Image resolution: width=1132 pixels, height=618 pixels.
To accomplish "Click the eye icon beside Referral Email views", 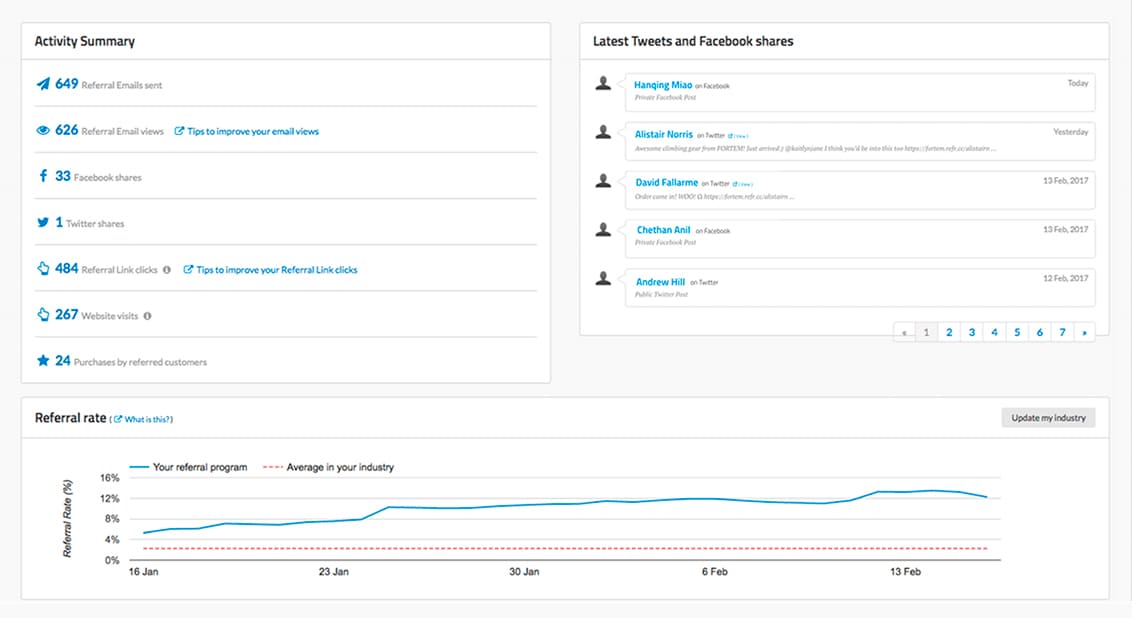I will pyautogui.click(x=43, y=130).
